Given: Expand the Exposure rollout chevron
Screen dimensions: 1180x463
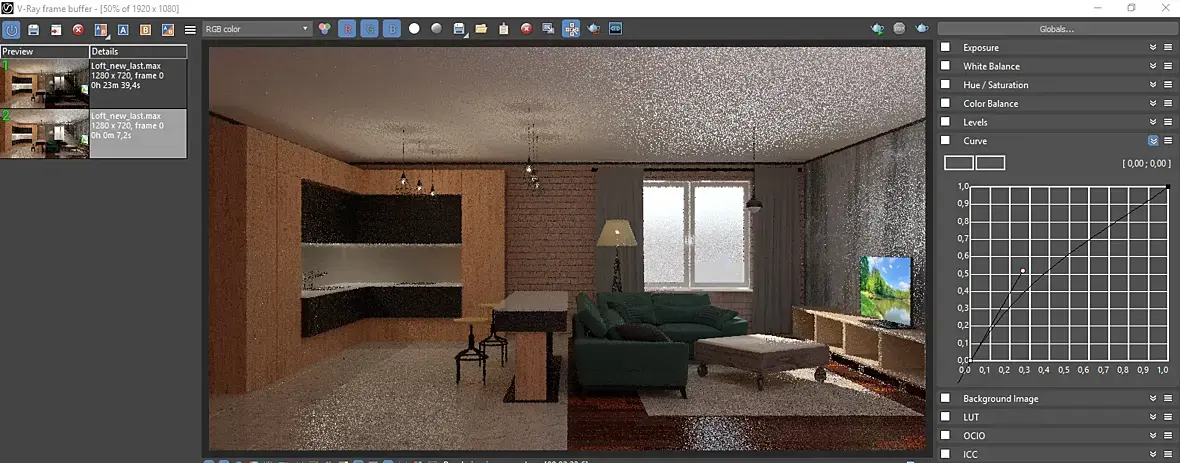Looking at the screenshot, I should point(1153,47).
